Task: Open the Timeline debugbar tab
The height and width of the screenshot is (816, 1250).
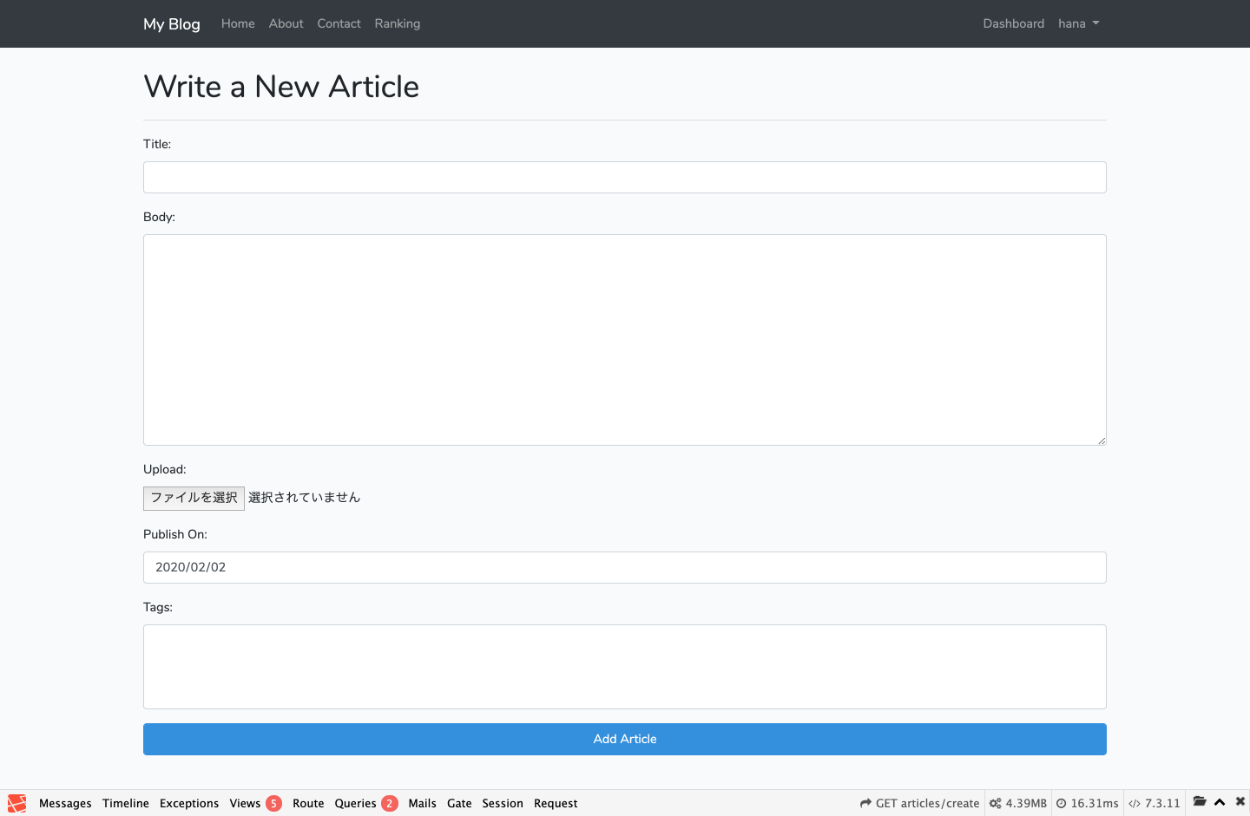Action: pyautogui.click(x=125, y=803)
